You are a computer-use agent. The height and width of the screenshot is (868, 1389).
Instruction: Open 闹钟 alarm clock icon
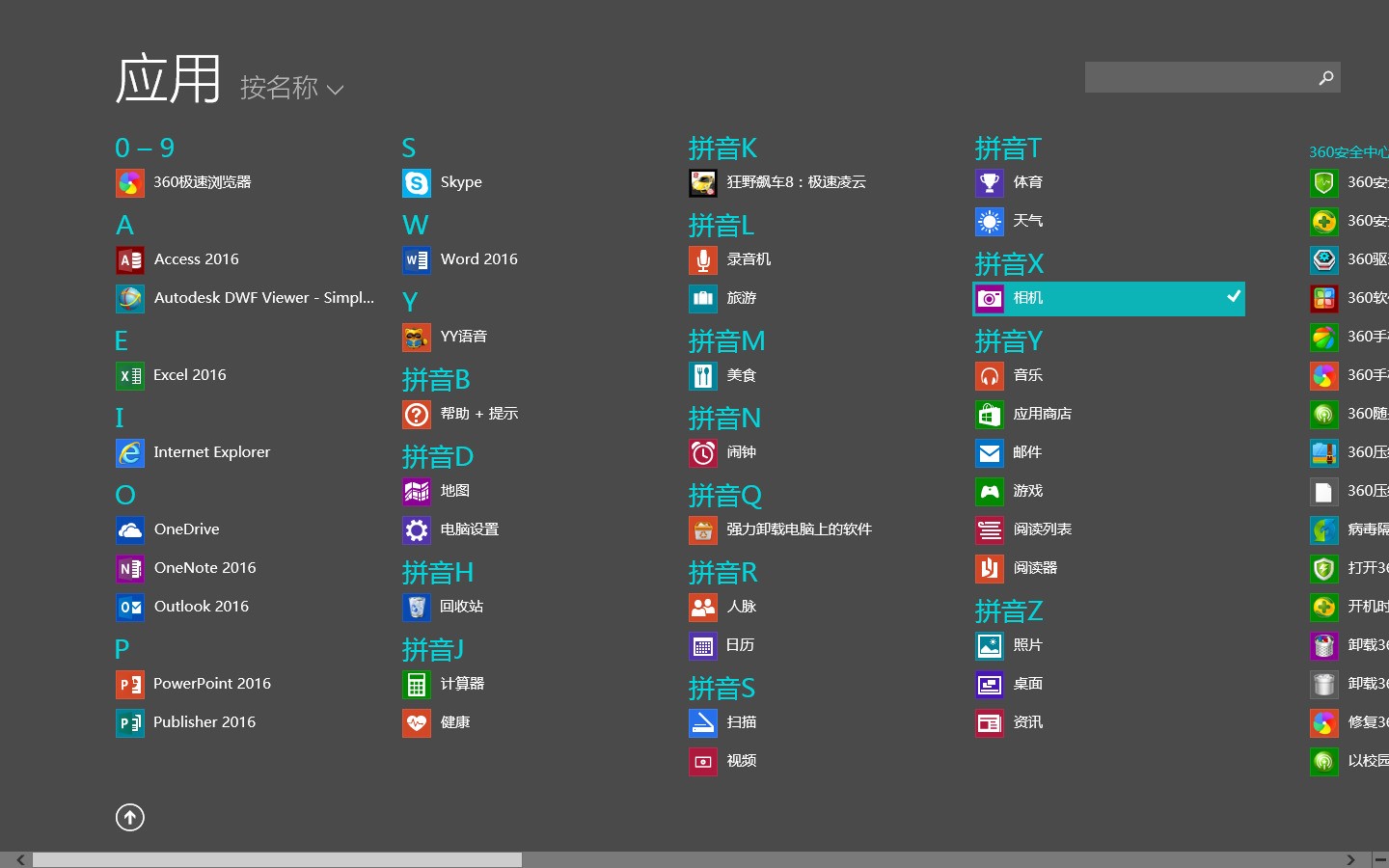pyautogui.click(x=703, y=452)
